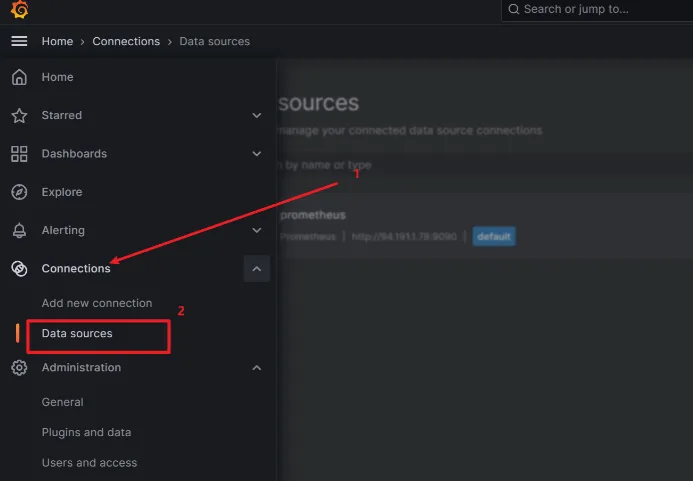693x481 pixels.
Task: Collapse the Connections section chevron
Action: click(x=257, y=268)
